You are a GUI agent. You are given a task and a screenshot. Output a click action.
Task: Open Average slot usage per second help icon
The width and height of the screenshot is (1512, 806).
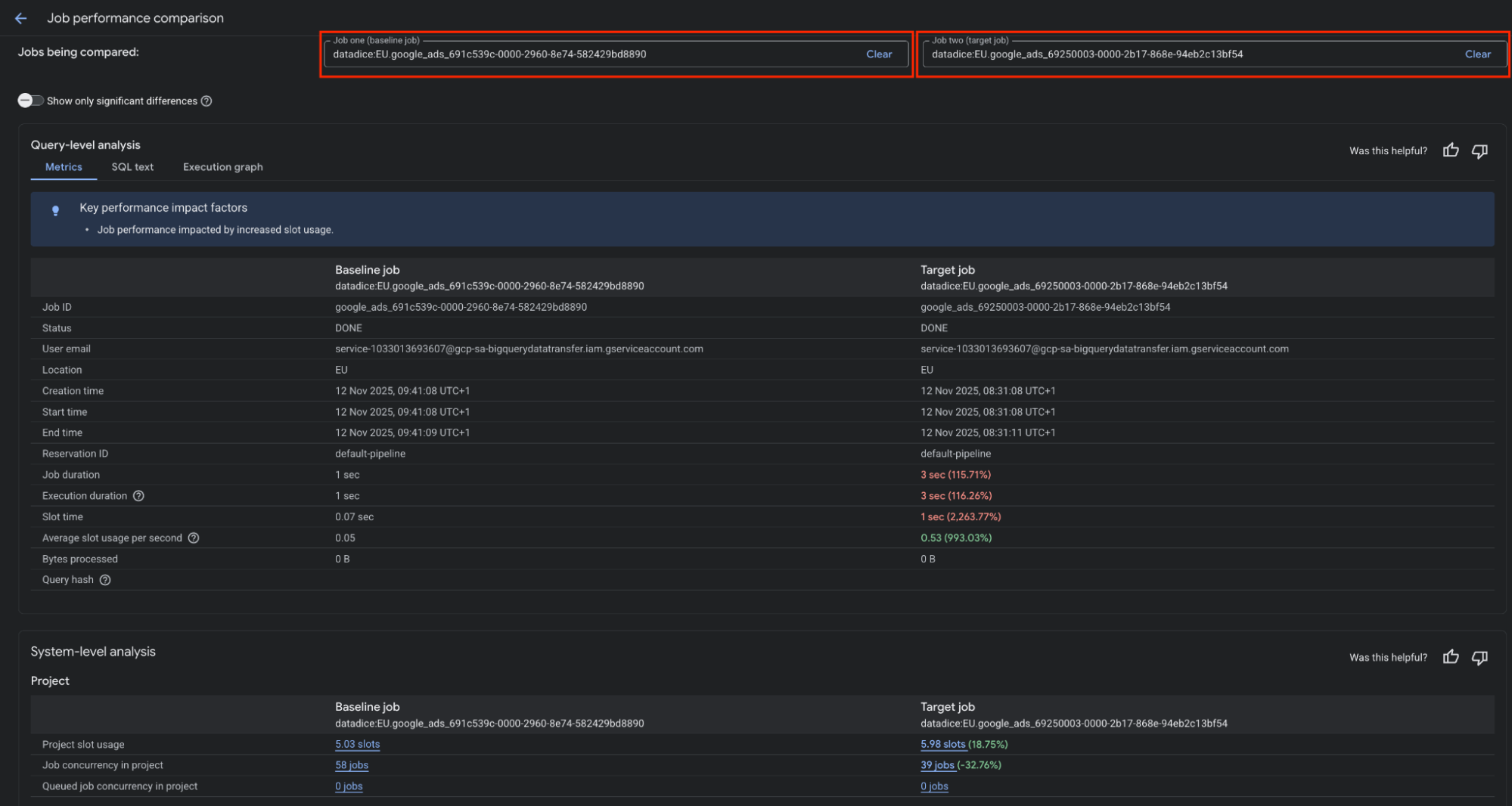click(x=194, y=538)
